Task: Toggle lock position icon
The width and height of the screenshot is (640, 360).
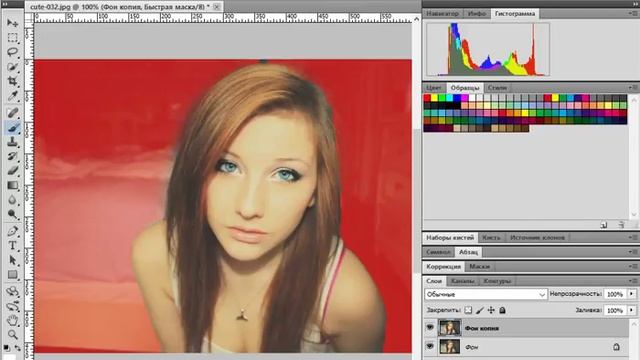Action: coord(491,311)
